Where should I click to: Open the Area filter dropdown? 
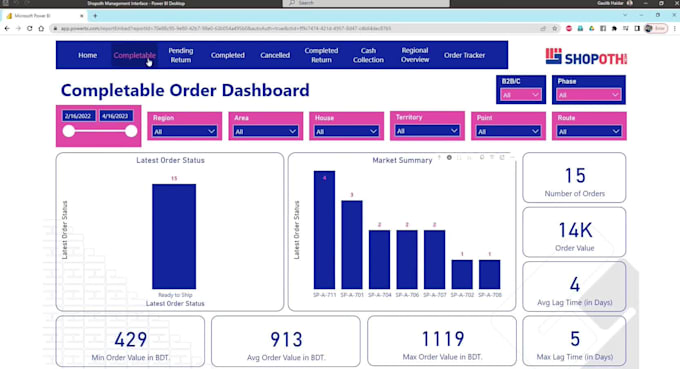click(265, 131)
